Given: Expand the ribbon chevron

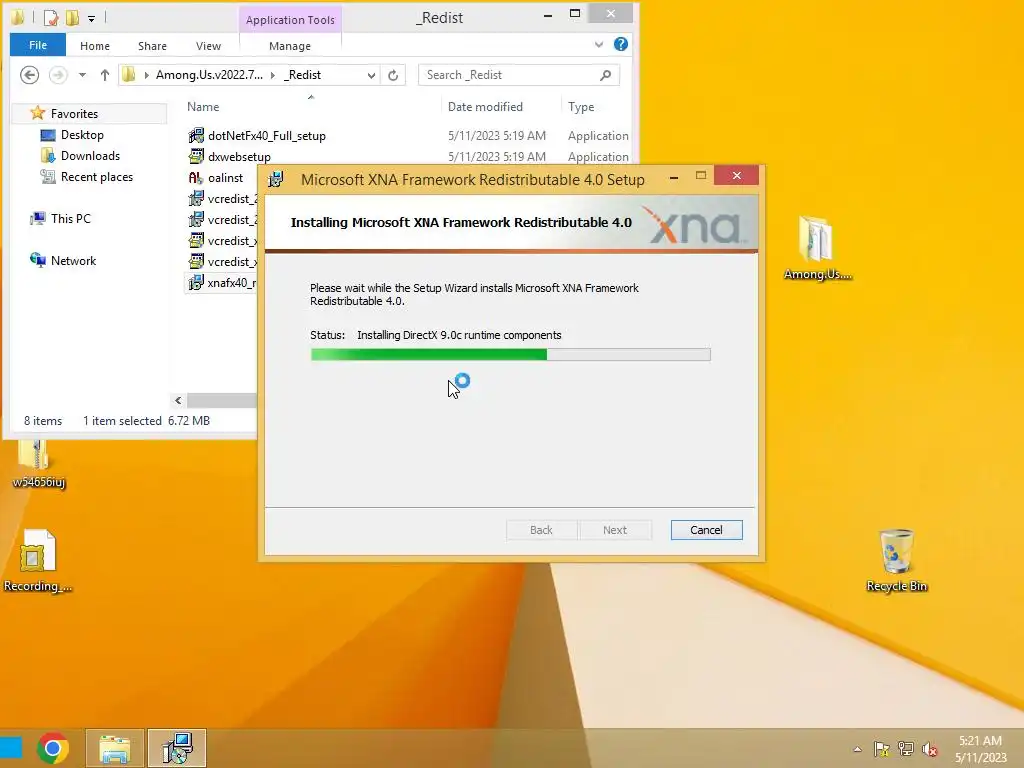Looking at the screenshot, I should (x=598, y=44).
